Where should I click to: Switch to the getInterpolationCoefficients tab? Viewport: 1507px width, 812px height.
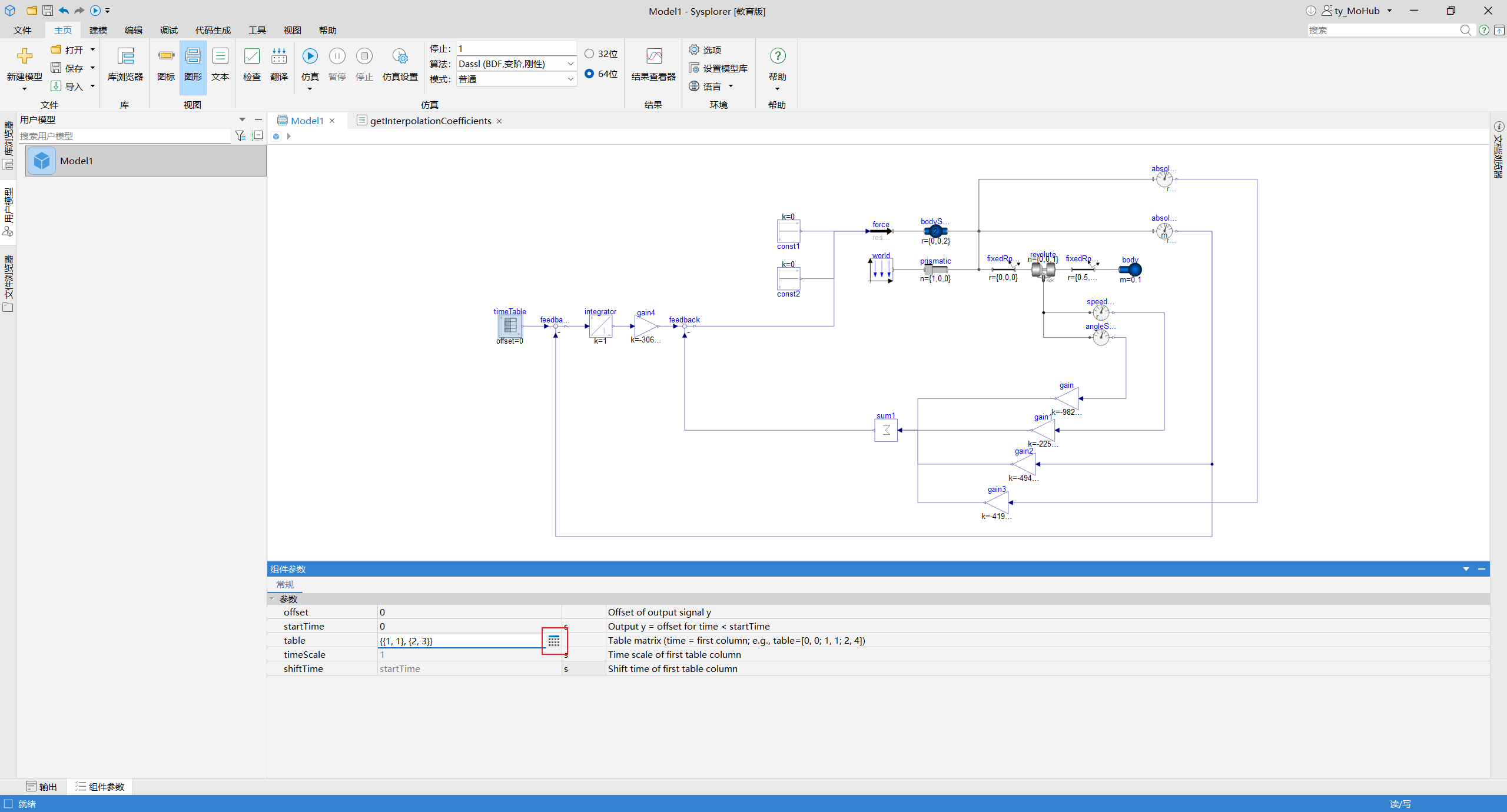(430, 121)
